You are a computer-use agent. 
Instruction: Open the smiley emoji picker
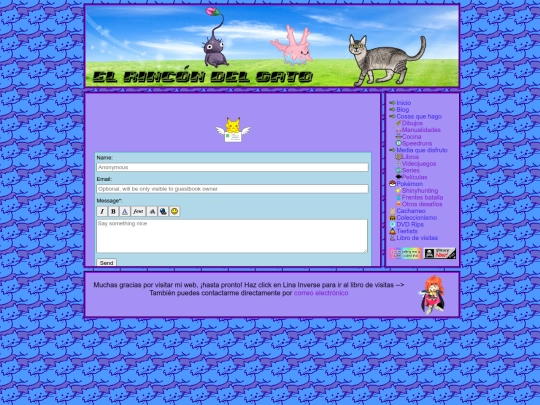tap(175, 211)
